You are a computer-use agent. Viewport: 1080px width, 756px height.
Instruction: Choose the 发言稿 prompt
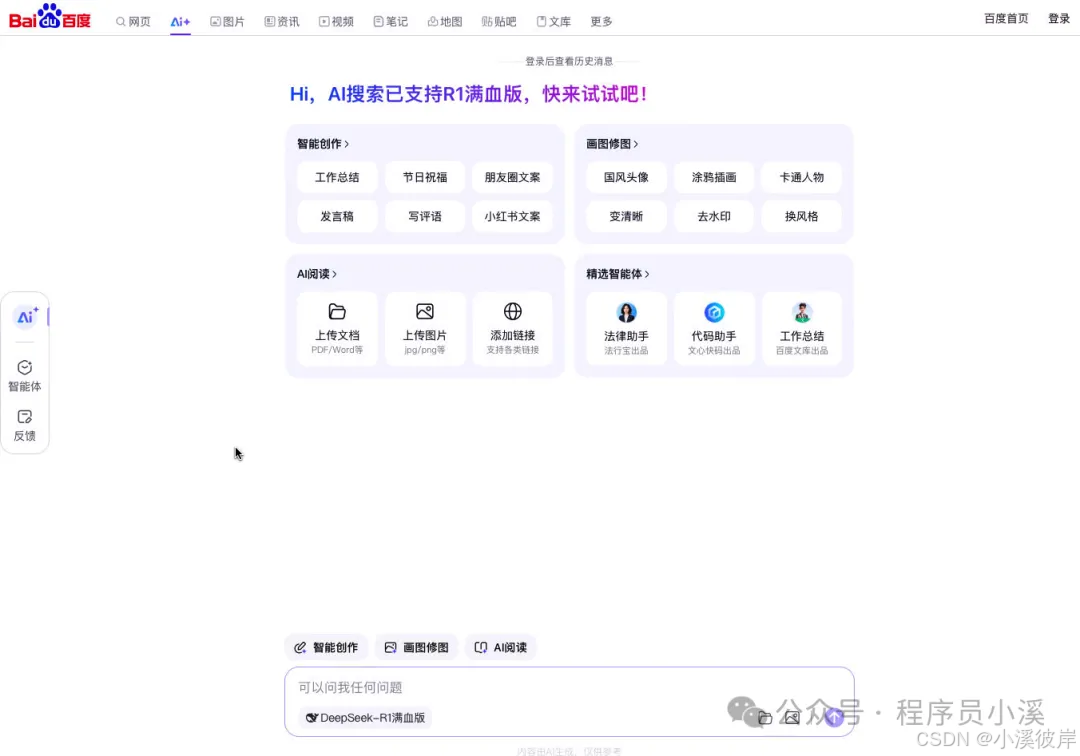point(337,216)
